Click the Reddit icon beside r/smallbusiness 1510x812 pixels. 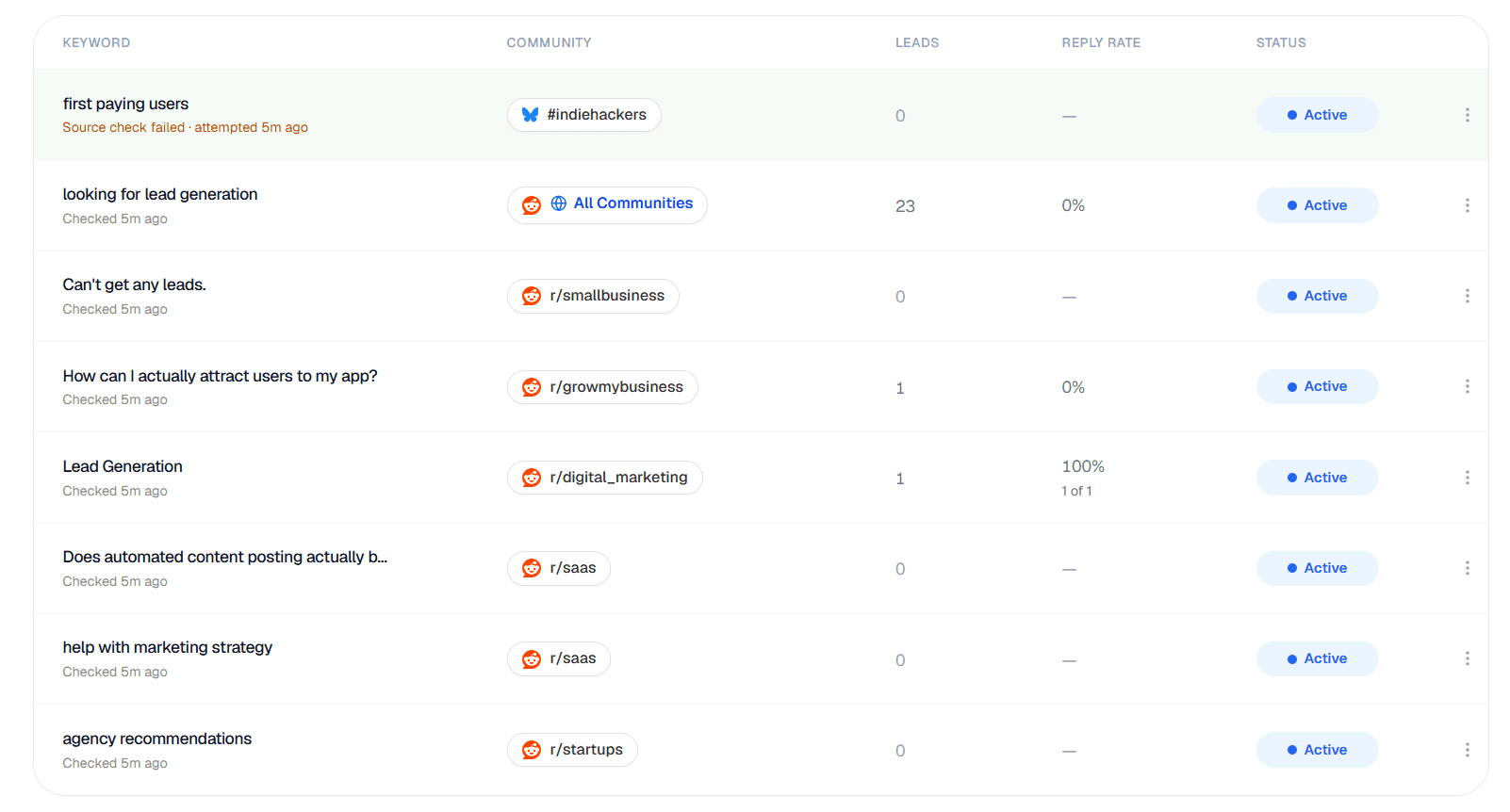click(532, 296)
